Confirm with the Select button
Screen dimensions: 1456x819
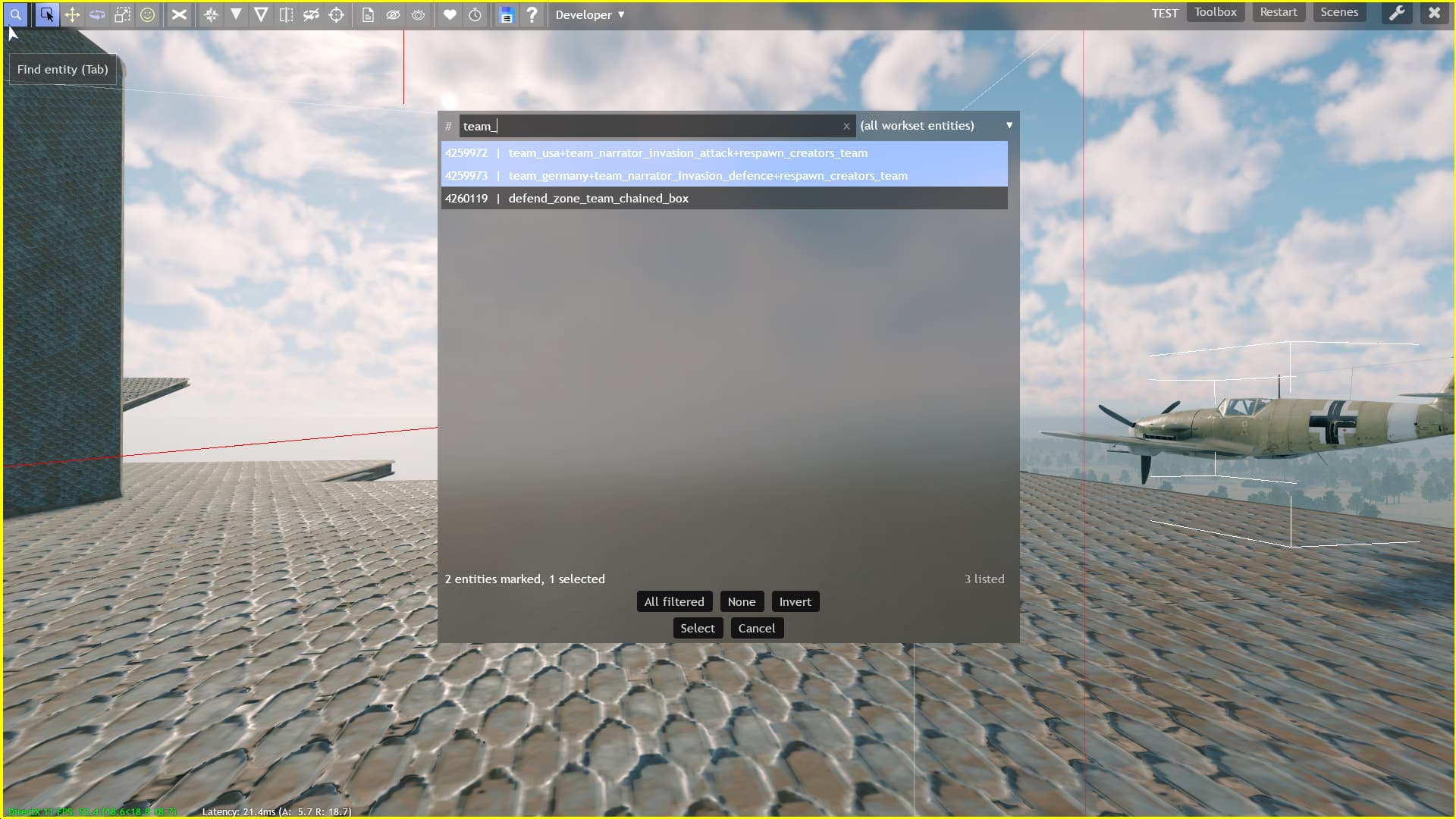pyautogui.click(x=698, y=628)
